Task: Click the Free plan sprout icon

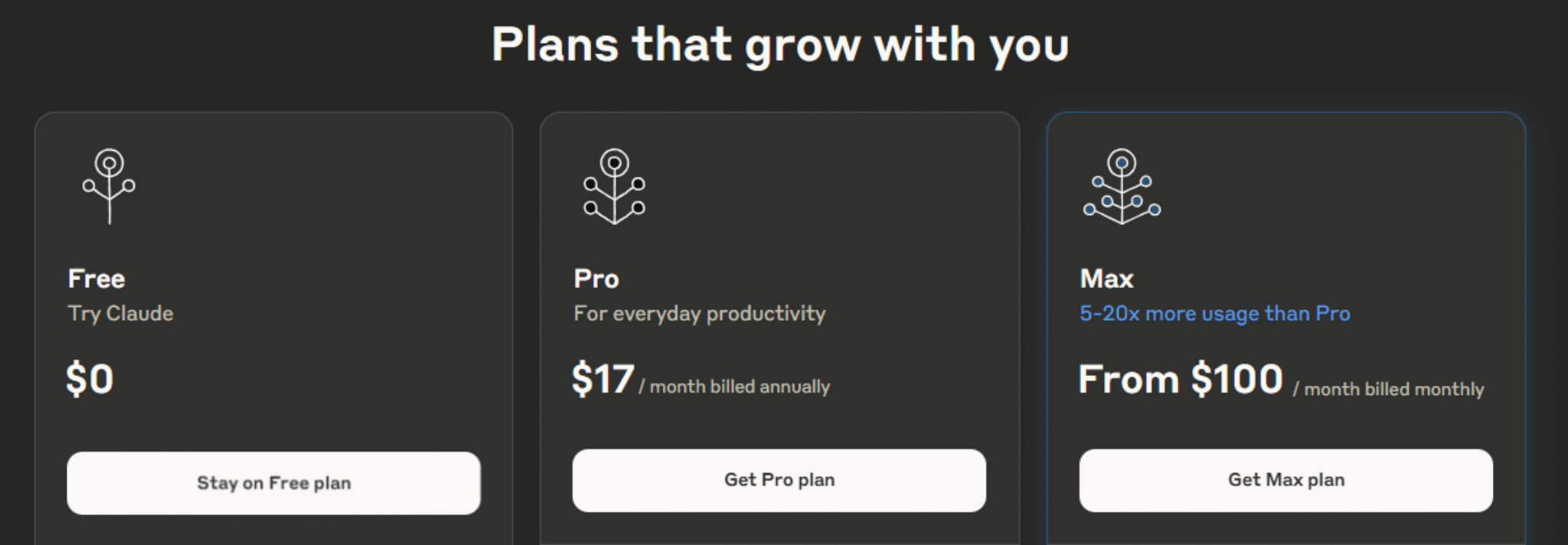Action: (x=109, y=186)
